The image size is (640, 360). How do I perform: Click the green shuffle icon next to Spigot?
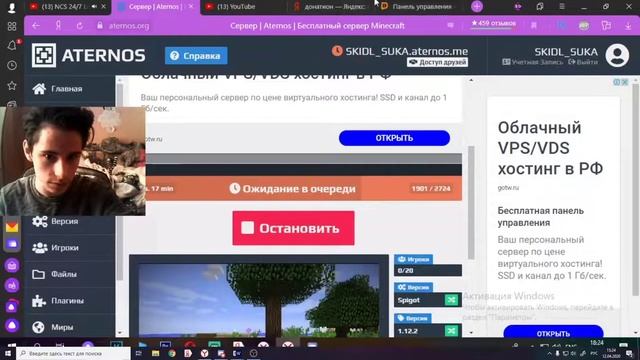coord(451,300)
